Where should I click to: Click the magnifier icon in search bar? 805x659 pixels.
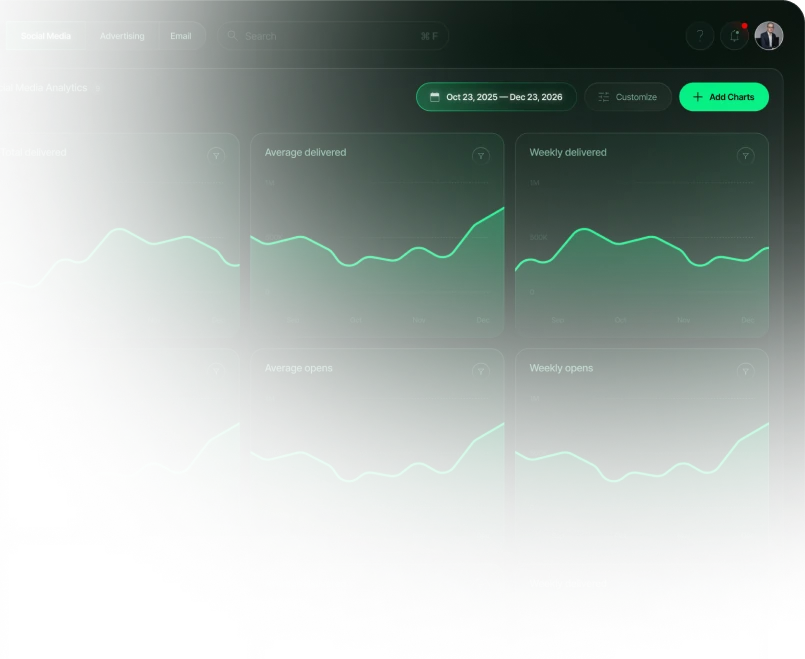pyautogui.click(x=232, y=35)
